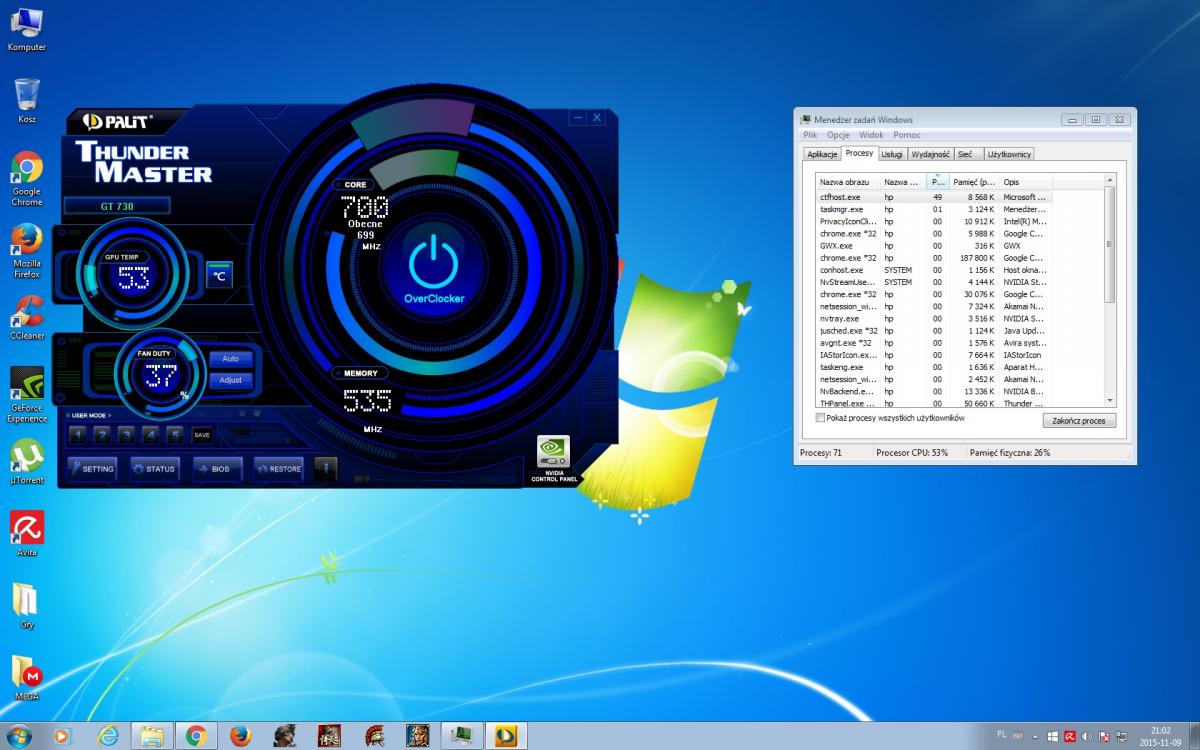Click the Firefox taskbar icon
Image resolution: width=1200 pixels, height=750 pixels.
coord(240,735)
